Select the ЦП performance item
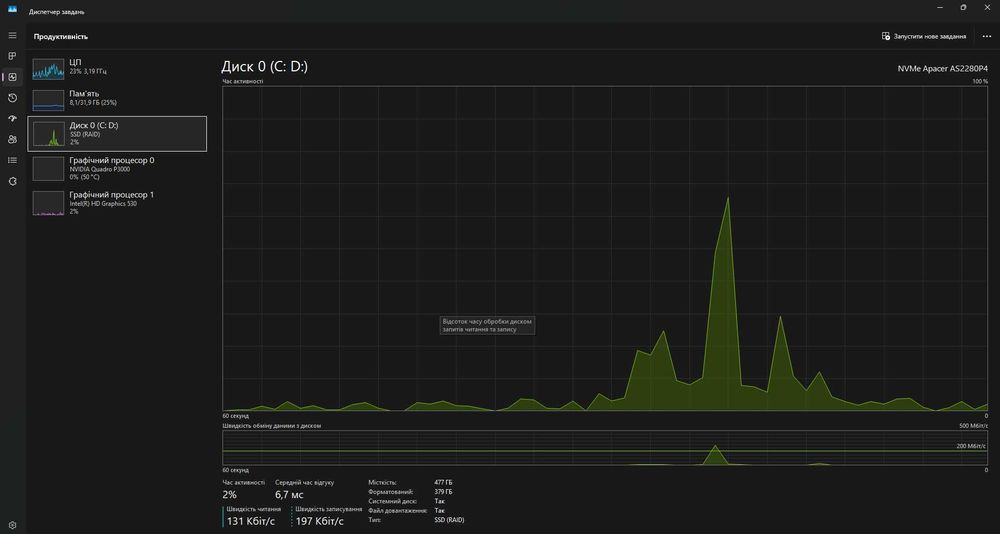The image size is (1000, 534). tap(117, 67)
